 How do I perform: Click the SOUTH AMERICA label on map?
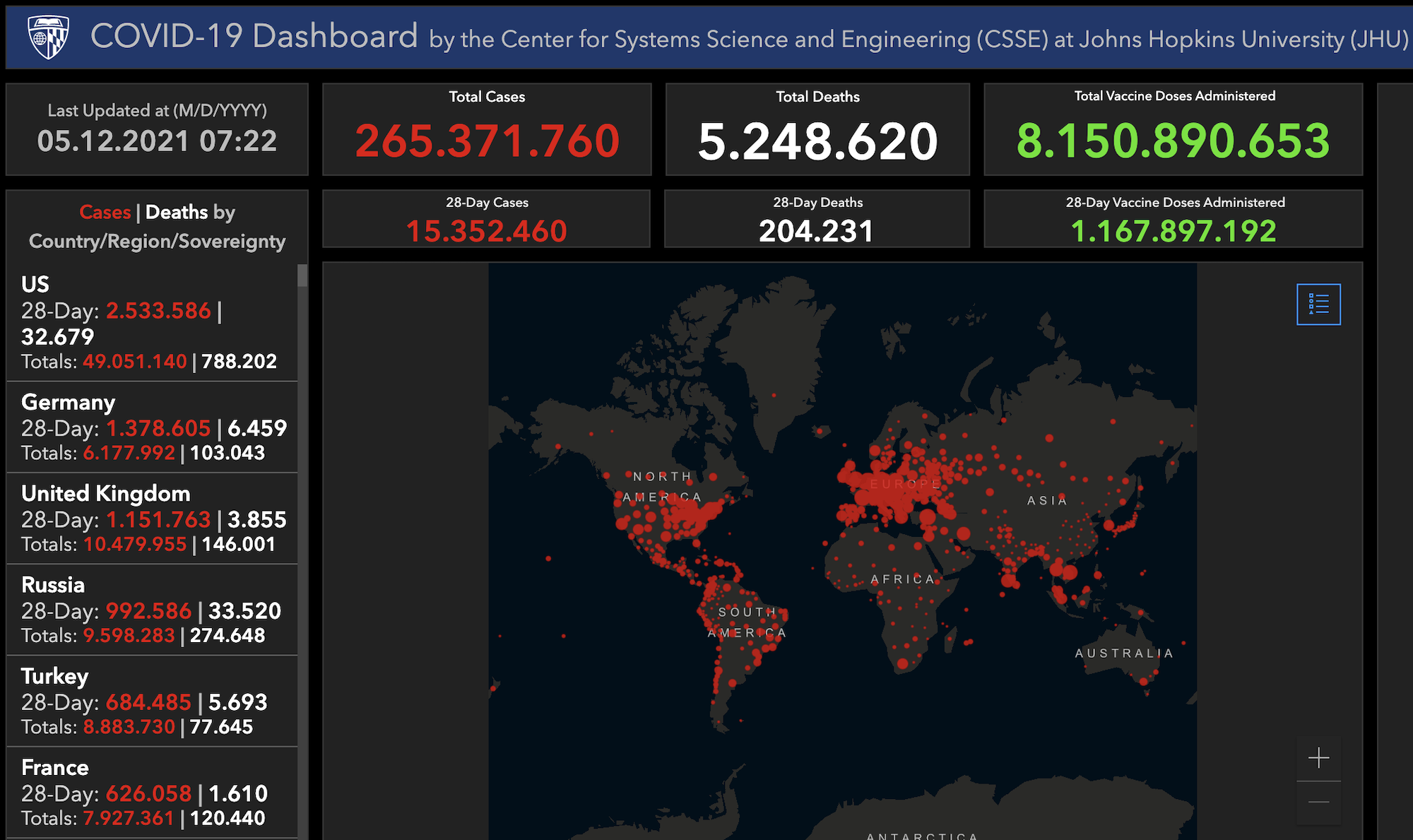pyautogui.click(x=747, y=622)
